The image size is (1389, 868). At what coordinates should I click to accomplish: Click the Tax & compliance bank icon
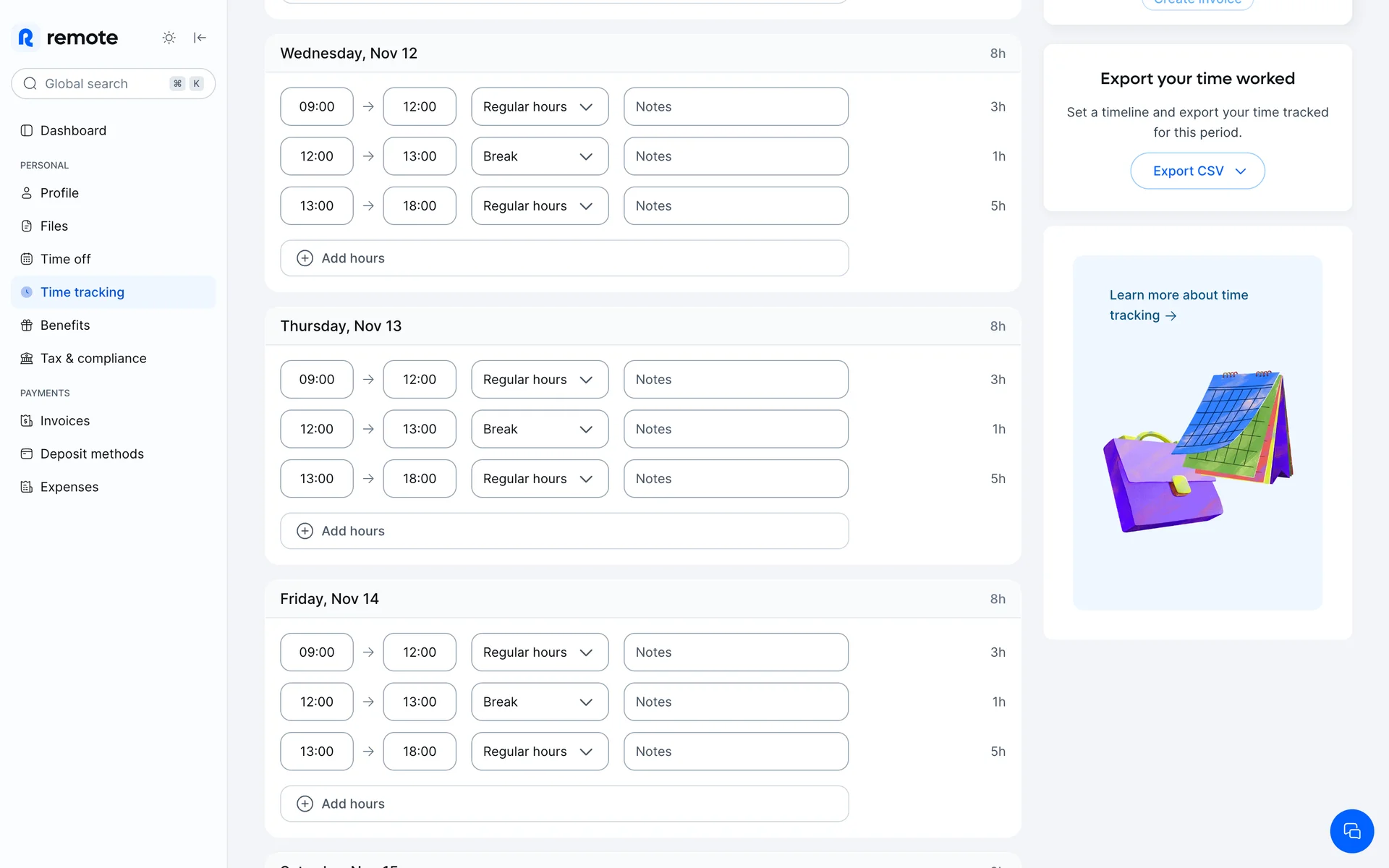tap(27, 359)
